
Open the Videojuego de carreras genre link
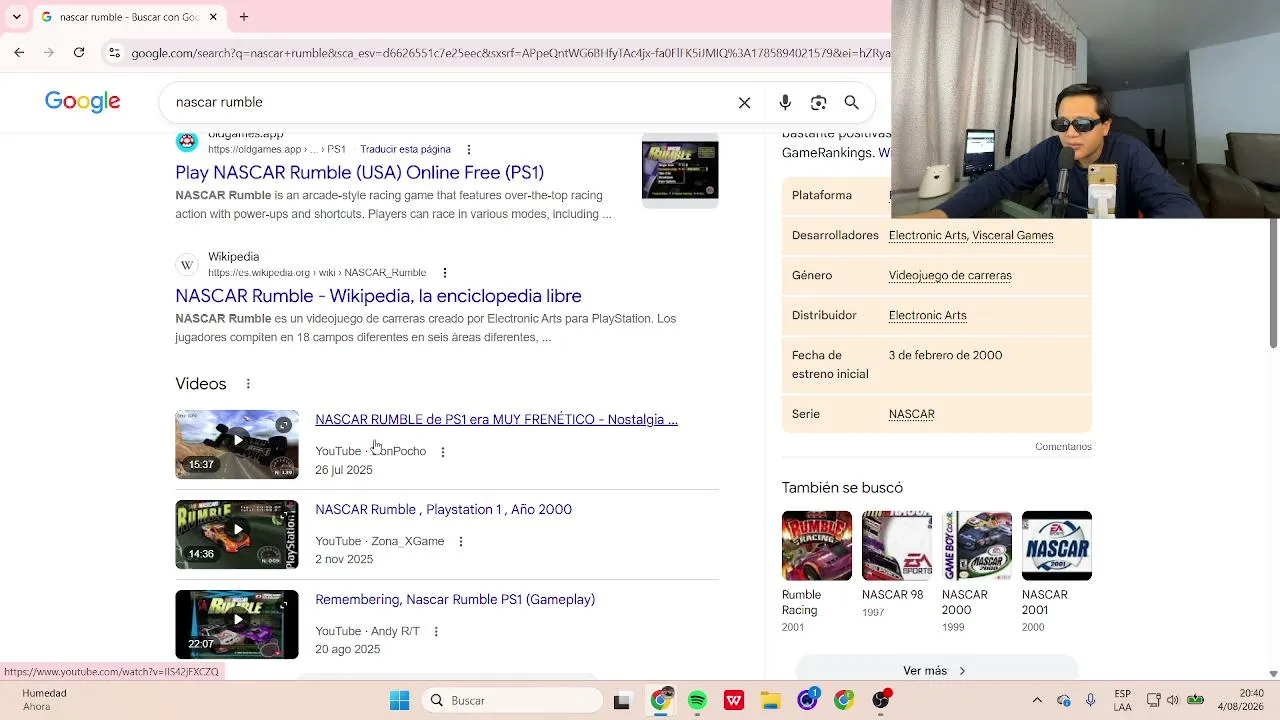click(950, 275)
